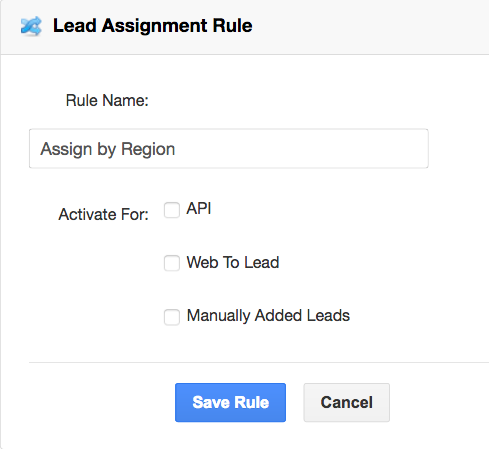
Task: Click the Activate For: label
Action: (x=104, y=214)
